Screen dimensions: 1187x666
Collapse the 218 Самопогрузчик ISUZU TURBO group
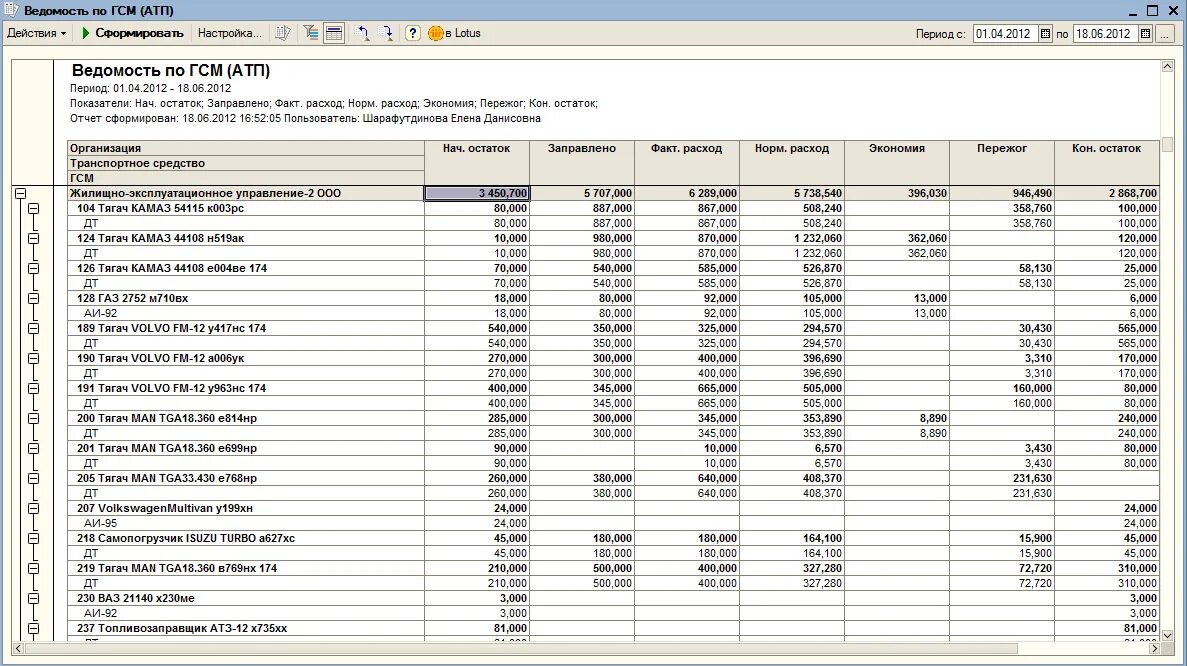33,538
